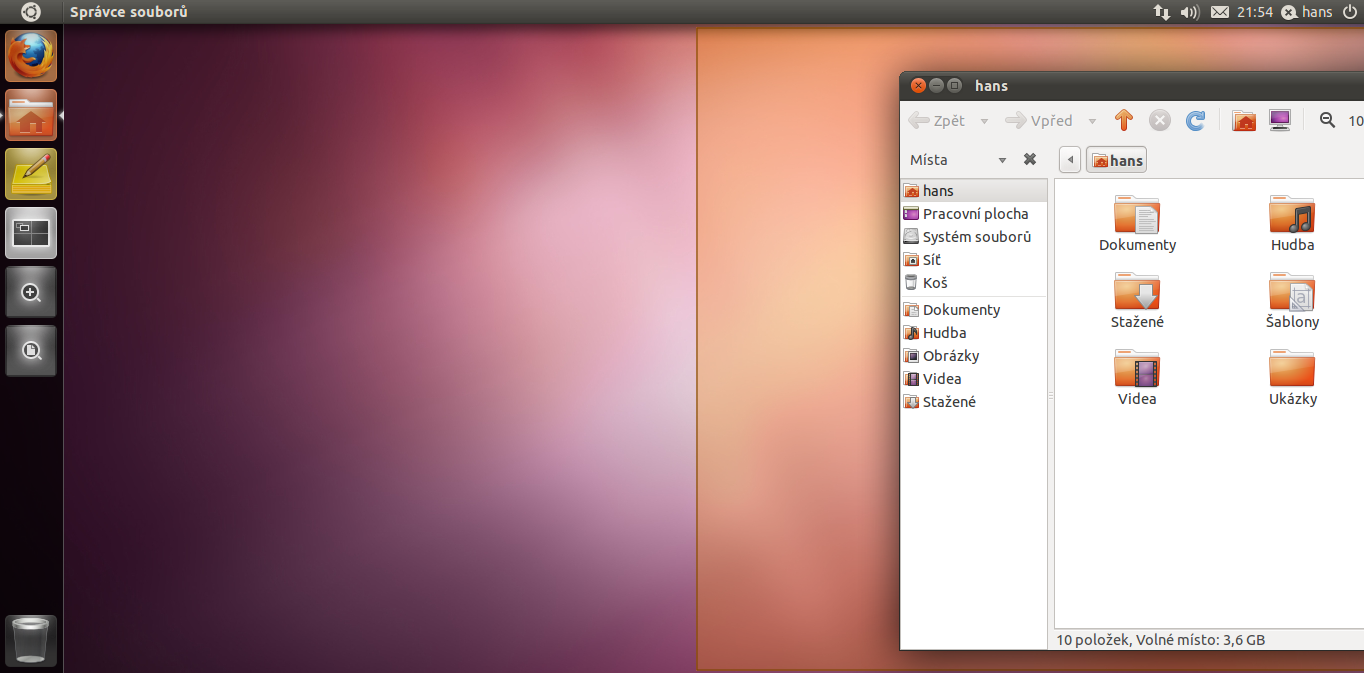The width and height of the screenshot is (1364, 673).
Task: Open the power session menu icon
Action: click(1349, 12)
